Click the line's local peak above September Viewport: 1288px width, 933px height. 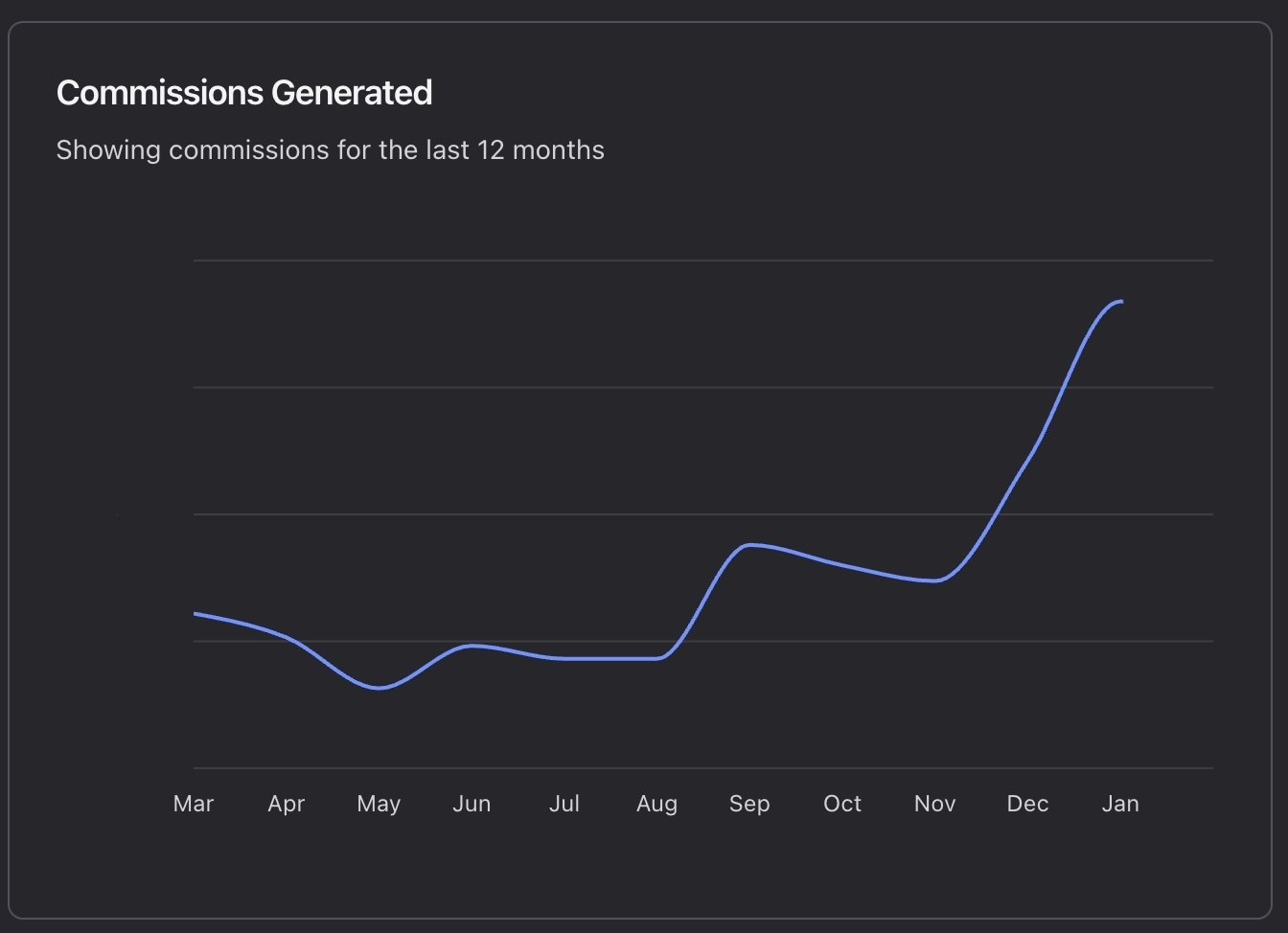tap(749, 545)
